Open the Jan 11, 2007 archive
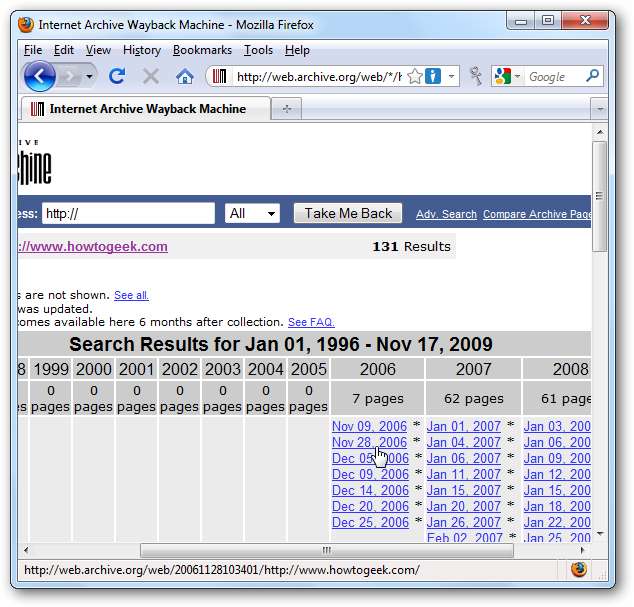The width and height of the screenshot is (634, 607). pos(464,474)
